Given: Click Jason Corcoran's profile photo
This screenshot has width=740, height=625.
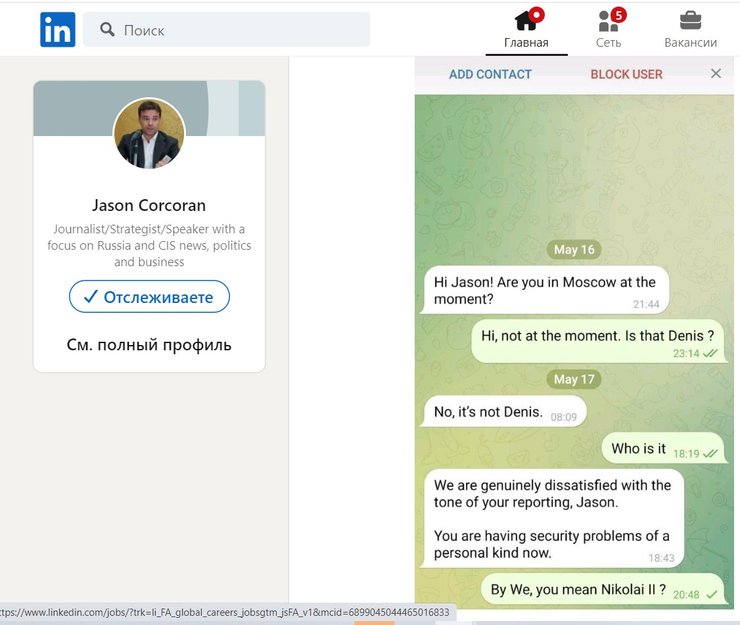Looking at the screenshot, I should pos(149,133).
